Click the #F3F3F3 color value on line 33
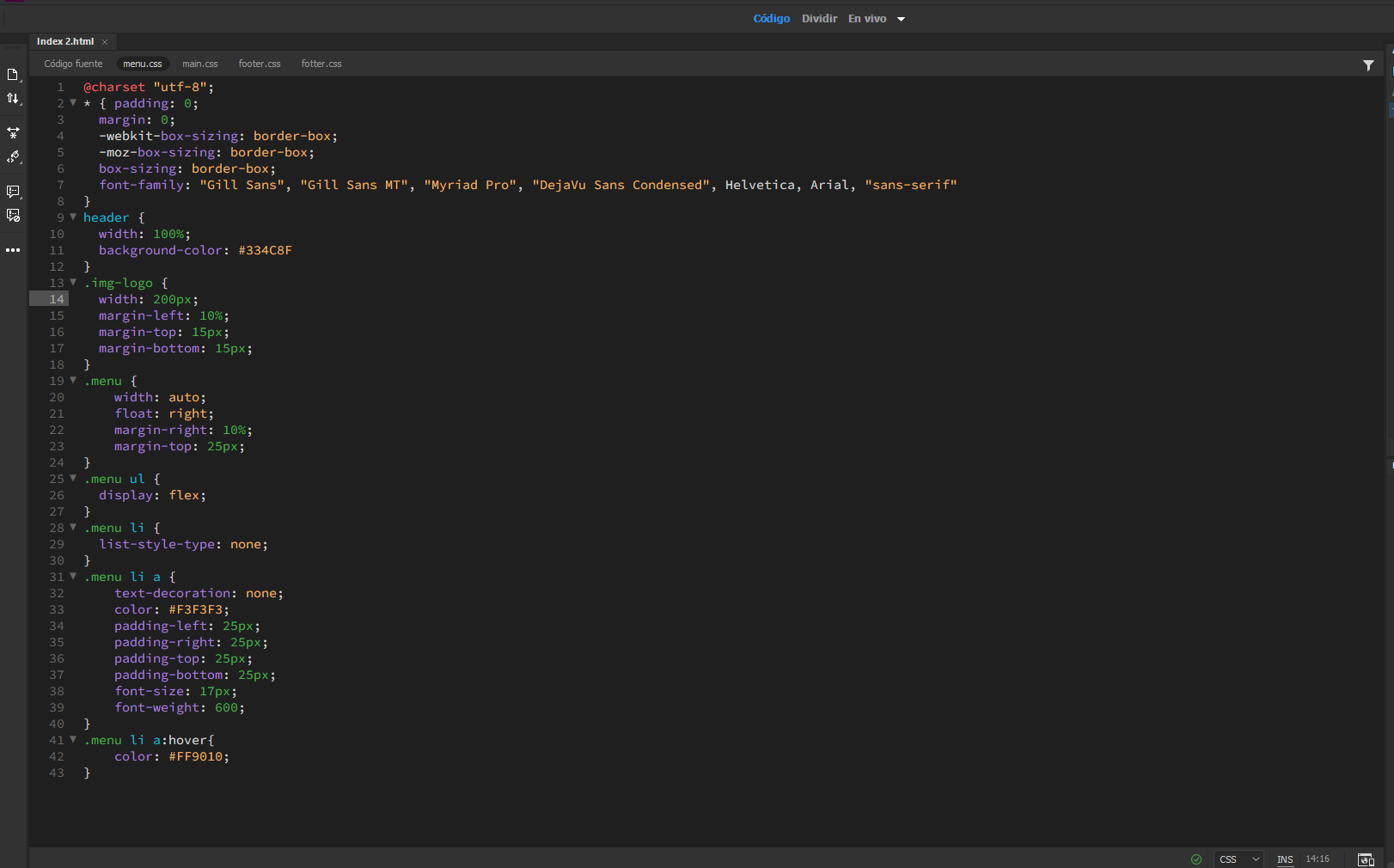 click(x=196, y=610)
